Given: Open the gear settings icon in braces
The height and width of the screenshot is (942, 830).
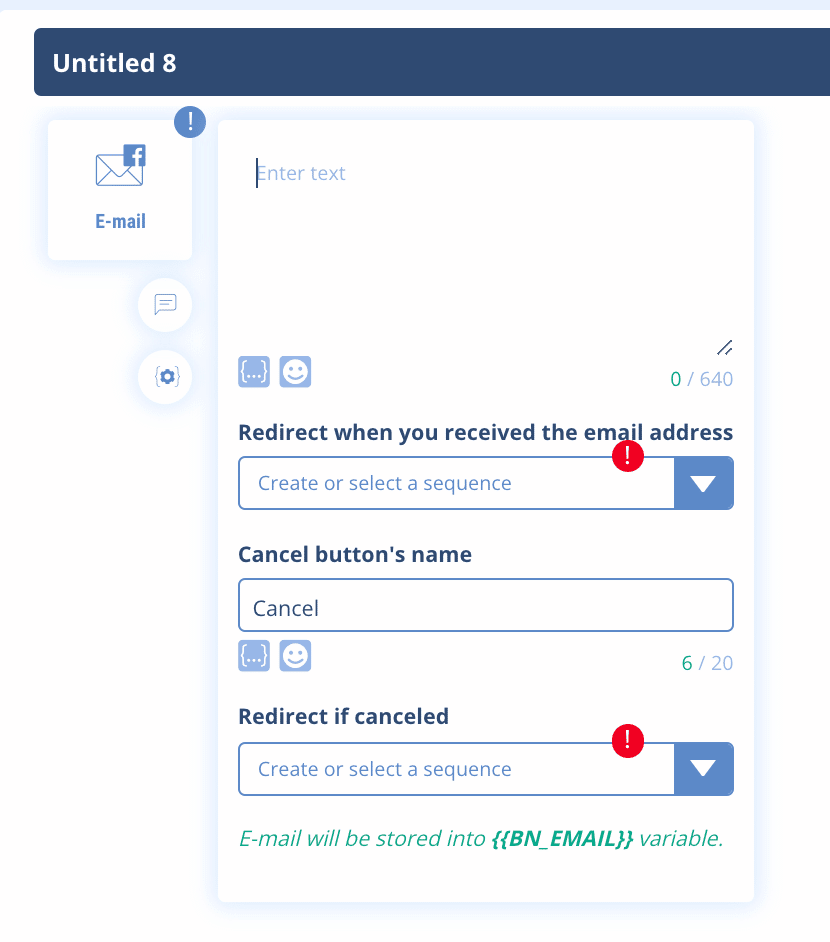Looking at the screenshot, I should [165, 377].
